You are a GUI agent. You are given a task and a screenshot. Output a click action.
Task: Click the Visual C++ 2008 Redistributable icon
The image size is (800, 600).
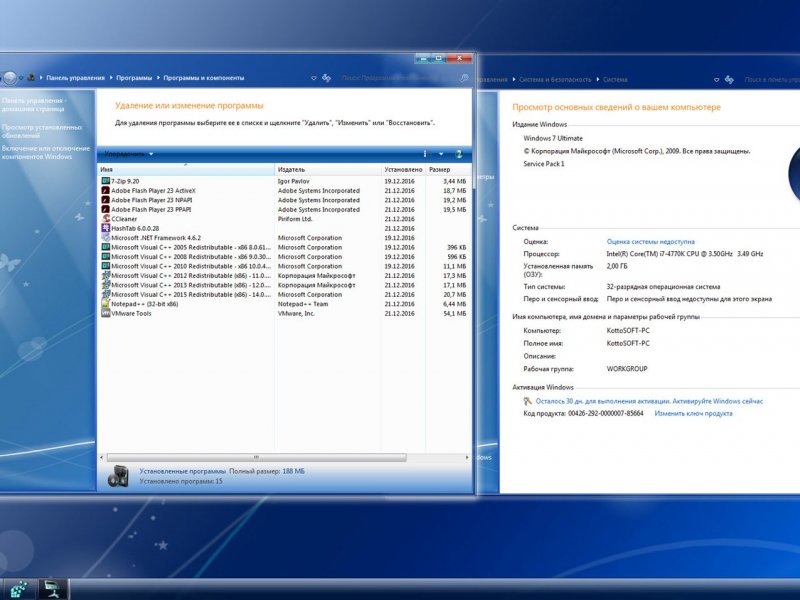coord(106,257)
